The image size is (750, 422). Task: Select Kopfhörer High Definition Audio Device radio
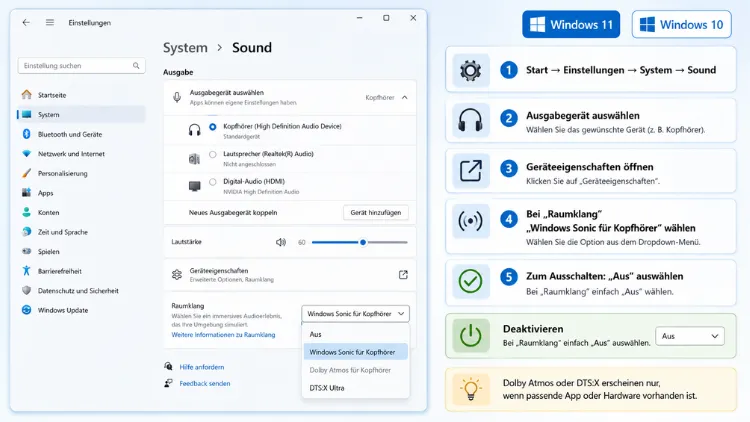coord(212,127)
